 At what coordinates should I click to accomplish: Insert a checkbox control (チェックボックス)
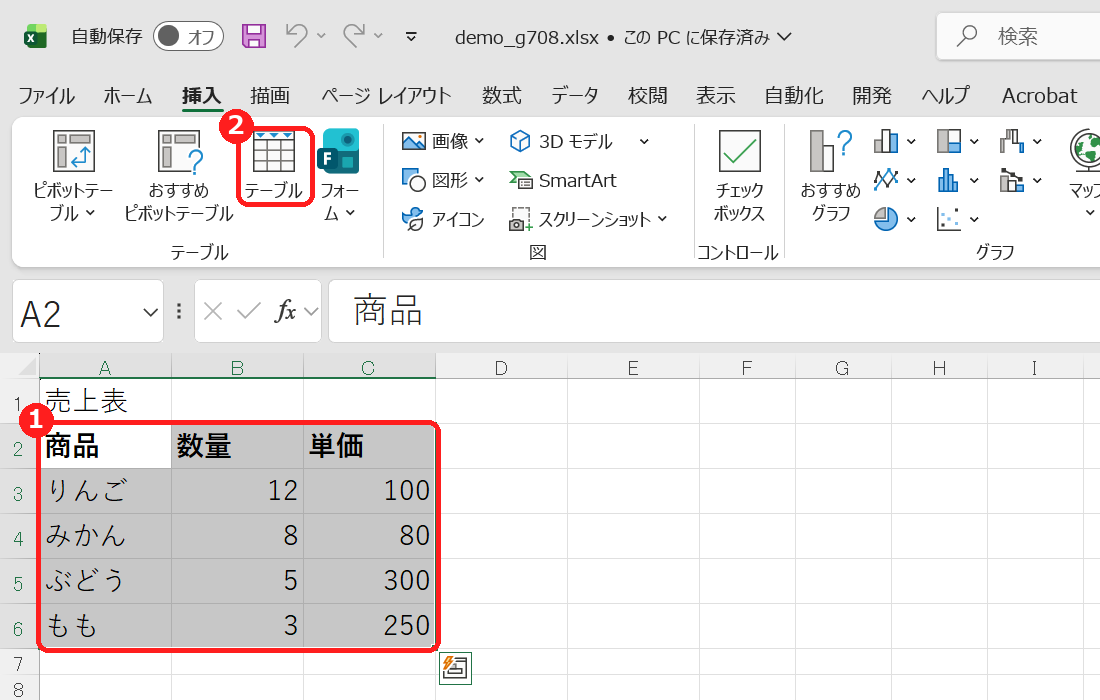[739, 175]
